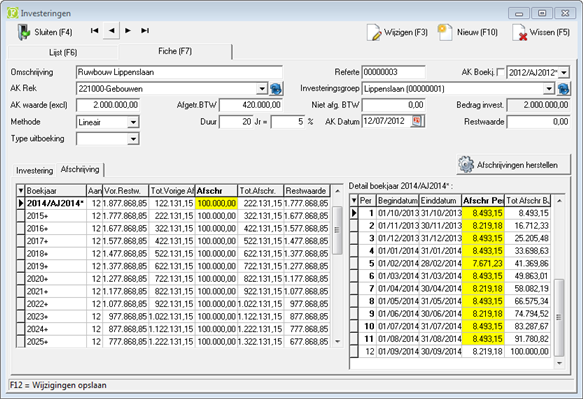
Task: Switch to the Lijst (F6) tab
Action: (63, 52)
